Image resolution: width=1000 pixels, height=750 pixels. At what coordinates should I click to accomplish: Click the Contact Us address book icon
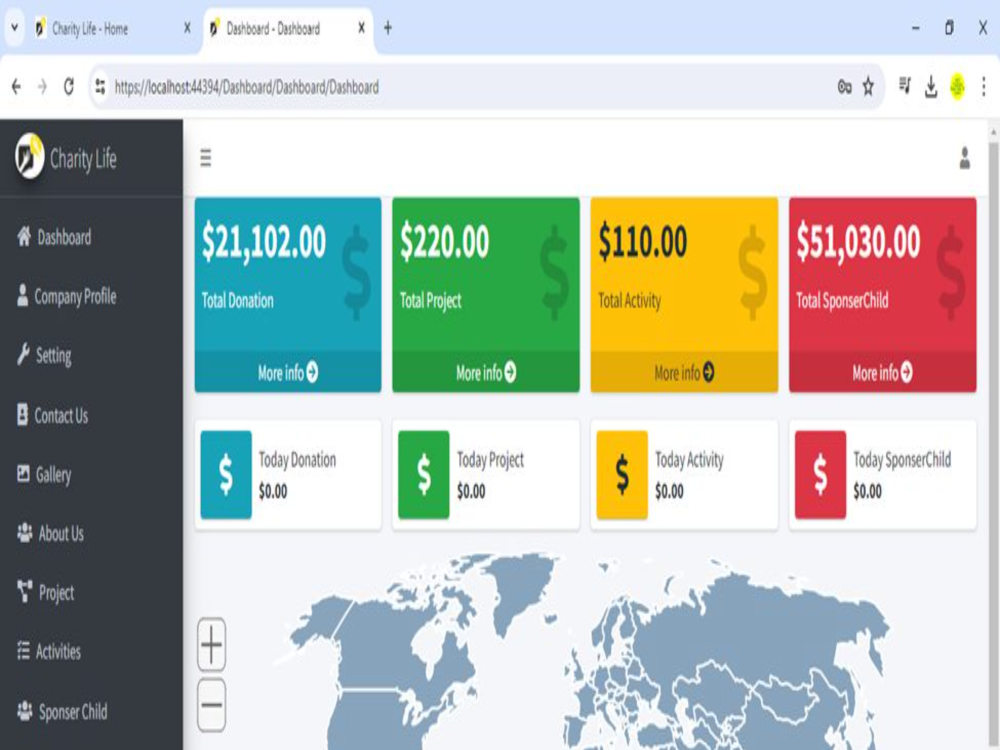22,415
